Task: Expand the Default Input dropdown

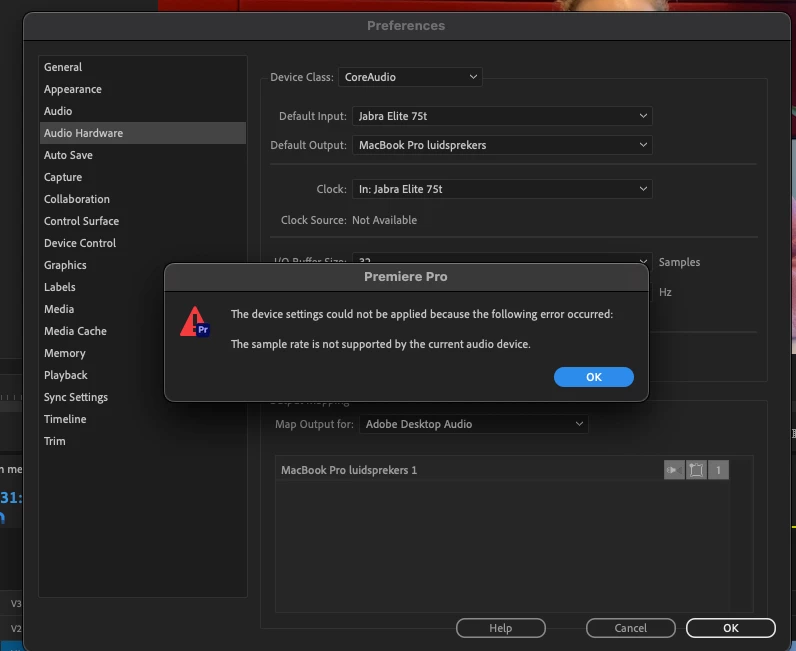Action: 502,116
